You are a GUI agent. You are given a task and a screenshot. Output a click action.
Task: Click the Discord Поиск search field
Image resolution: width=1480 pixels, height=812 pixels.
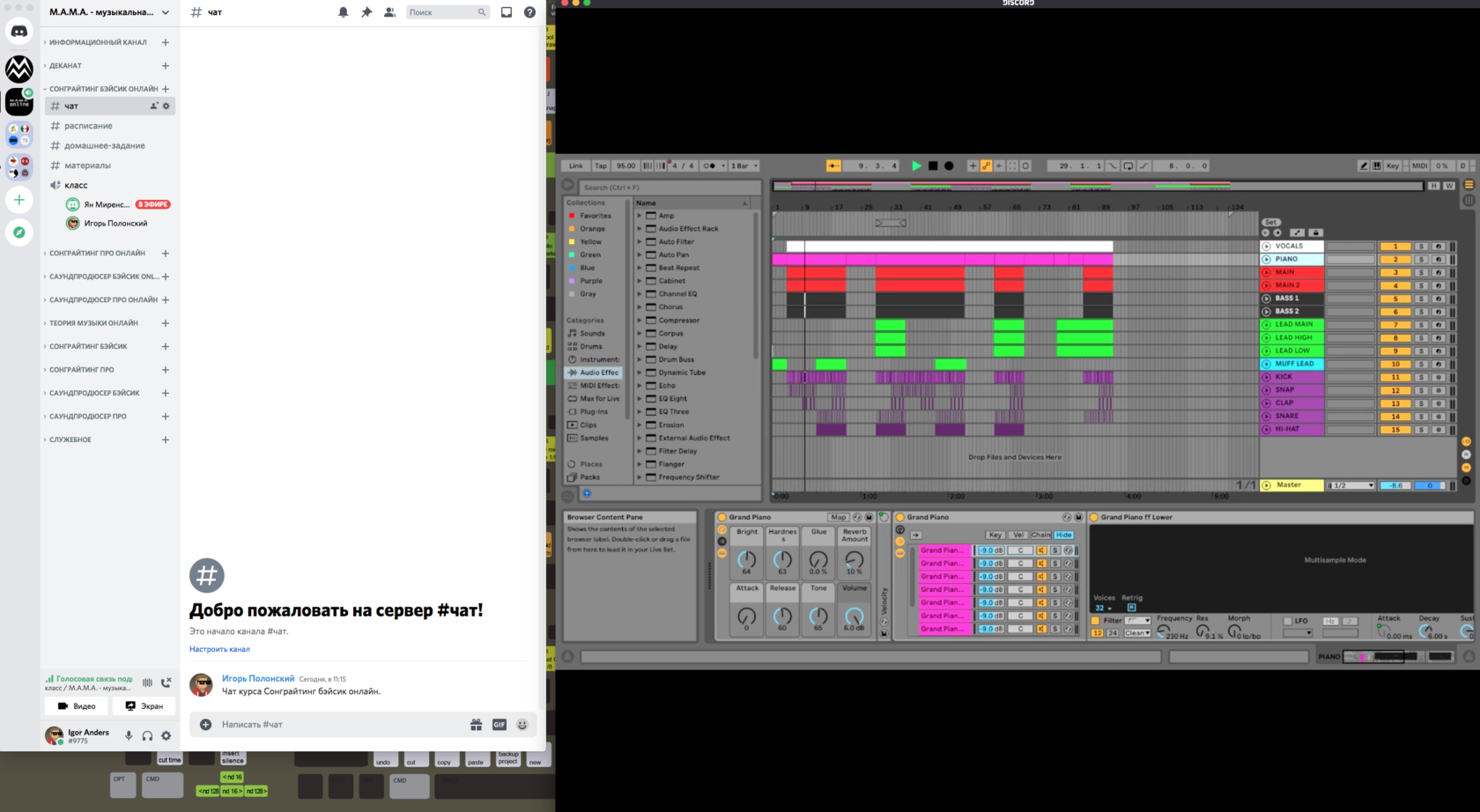tap(448, 12)
